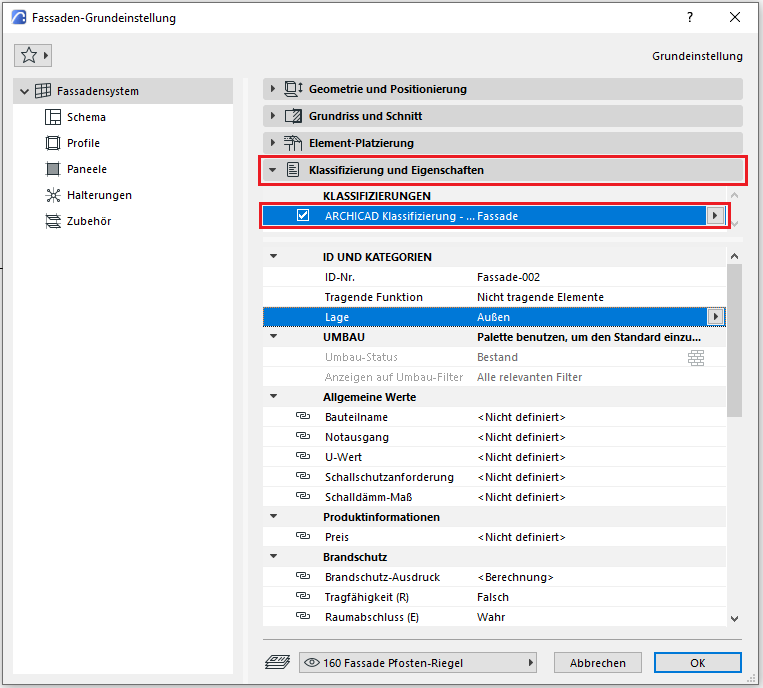Open the Zubehör settings page
The image size is (763, 688).
point(88,221)
